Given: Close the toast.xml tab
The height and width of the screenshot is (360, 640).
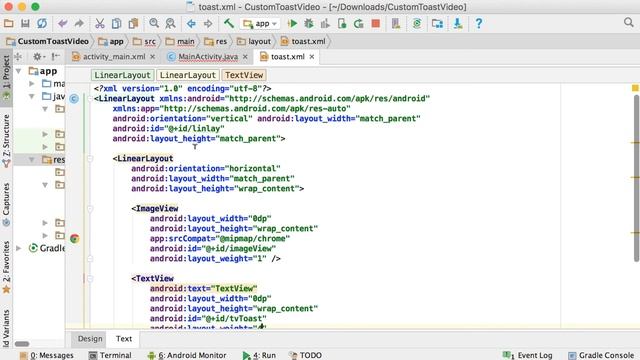Looking at the screenshot, I should click(312, 57).
